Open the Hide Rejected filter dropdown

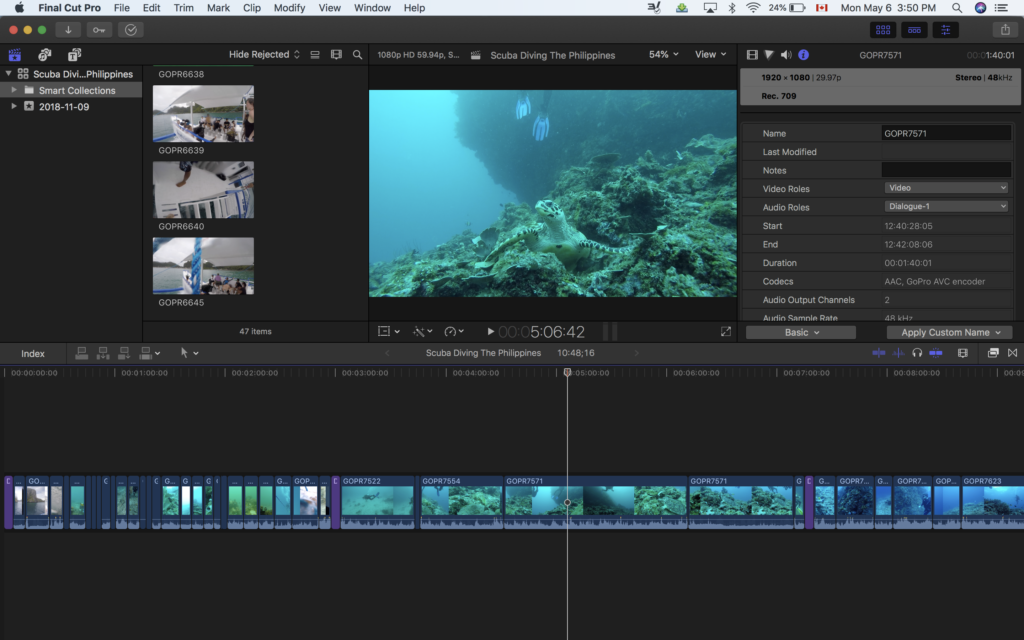(264, 55)
